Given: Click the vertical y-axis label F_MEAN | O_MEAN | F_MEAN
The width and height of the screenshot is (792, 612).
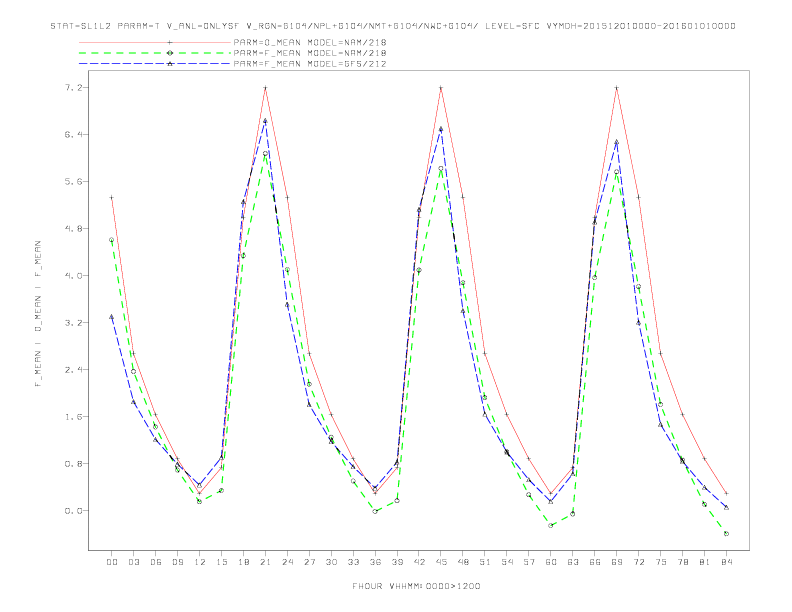Looking at the screenshot, I should (38, 314).
